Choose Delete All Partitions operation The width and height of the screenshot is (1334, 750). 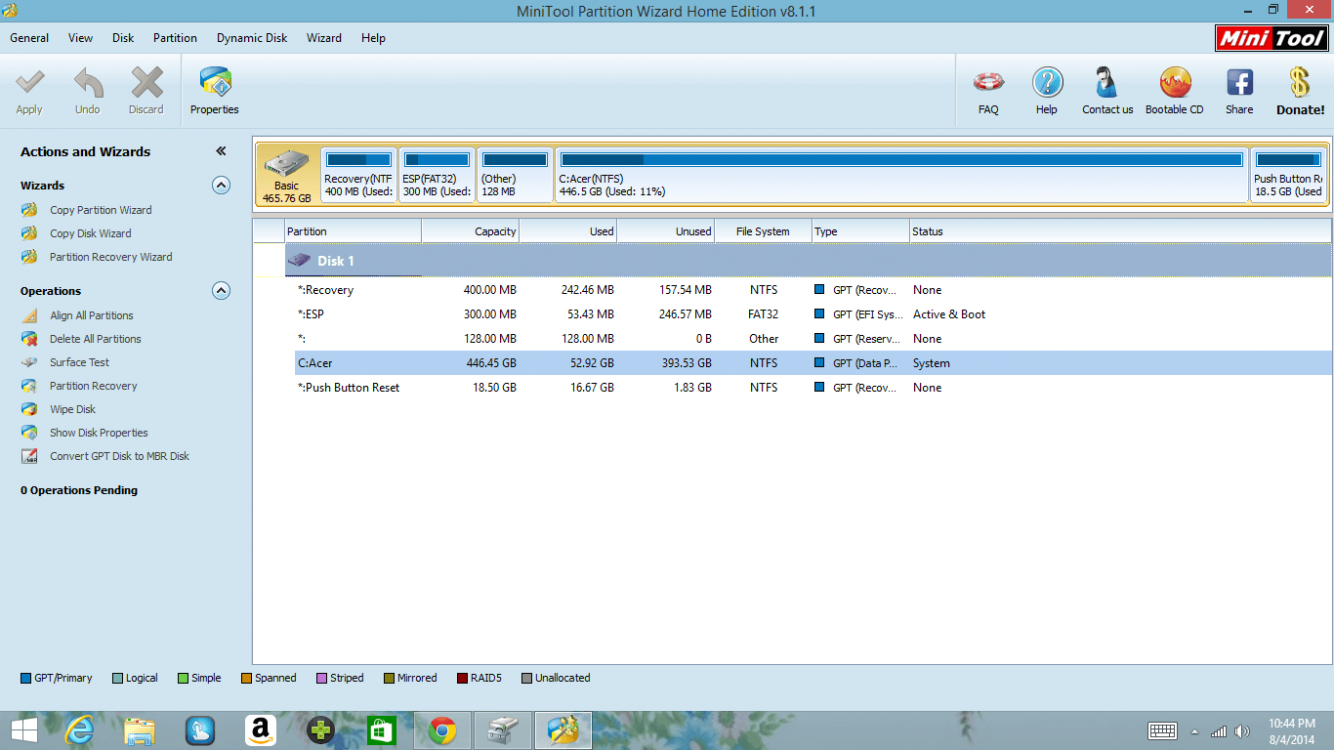[95, 339]
